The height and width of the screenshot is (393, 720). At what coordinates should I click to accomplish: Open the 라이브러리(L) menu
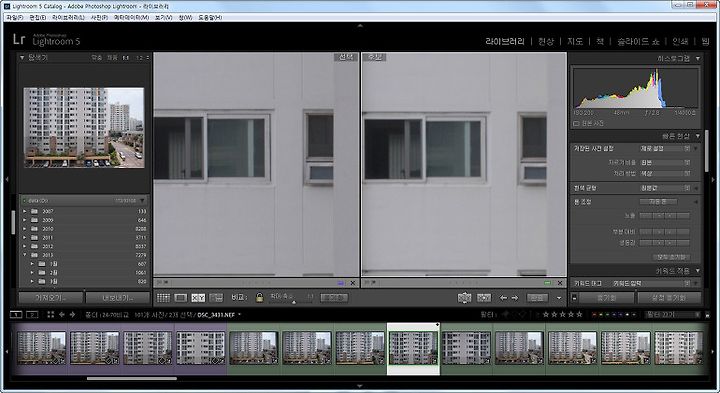click(68, 17)
